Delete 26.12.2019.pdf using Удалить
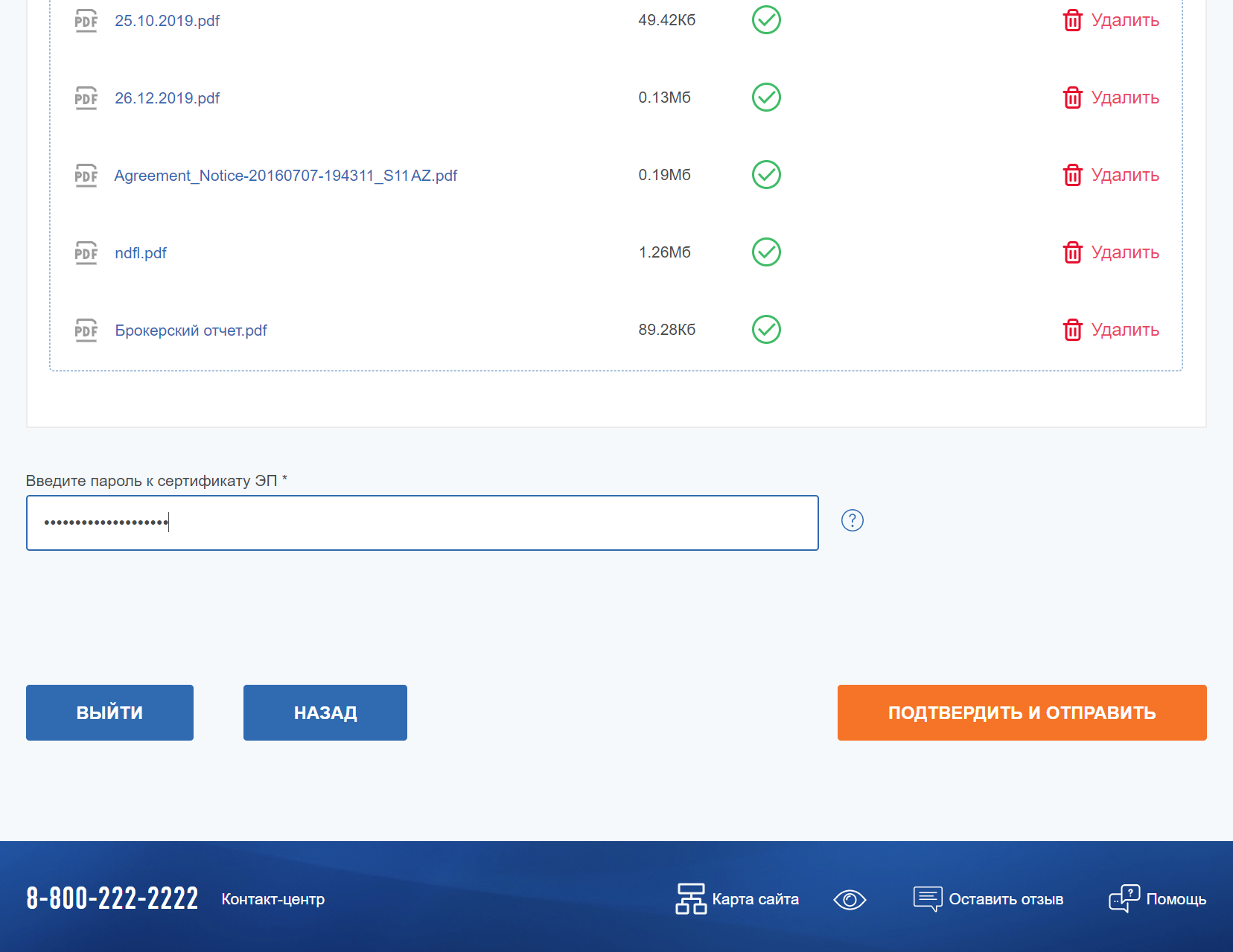This screenshot has width=1233, height=952. (1124, 98)
